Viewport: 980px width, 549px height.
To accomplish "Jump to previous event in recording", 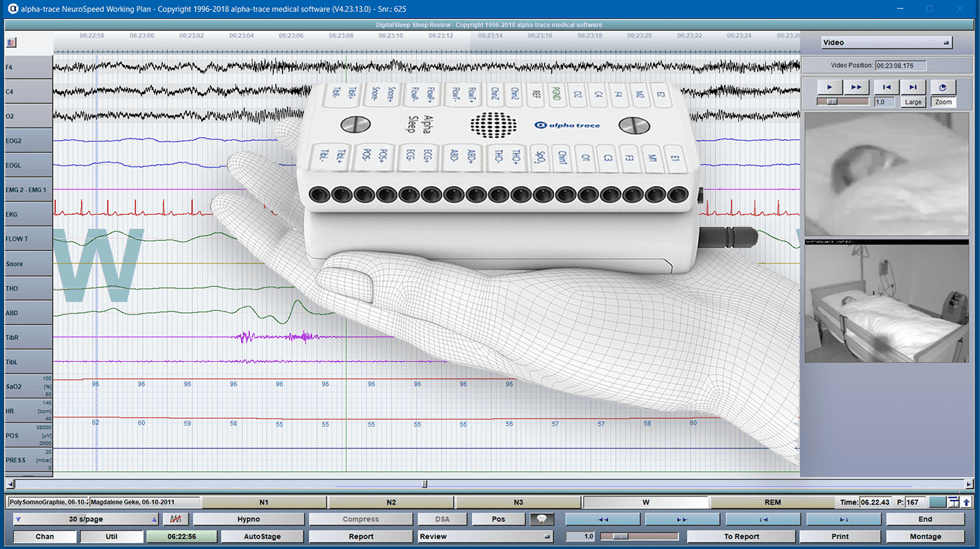I will (763, 519).
